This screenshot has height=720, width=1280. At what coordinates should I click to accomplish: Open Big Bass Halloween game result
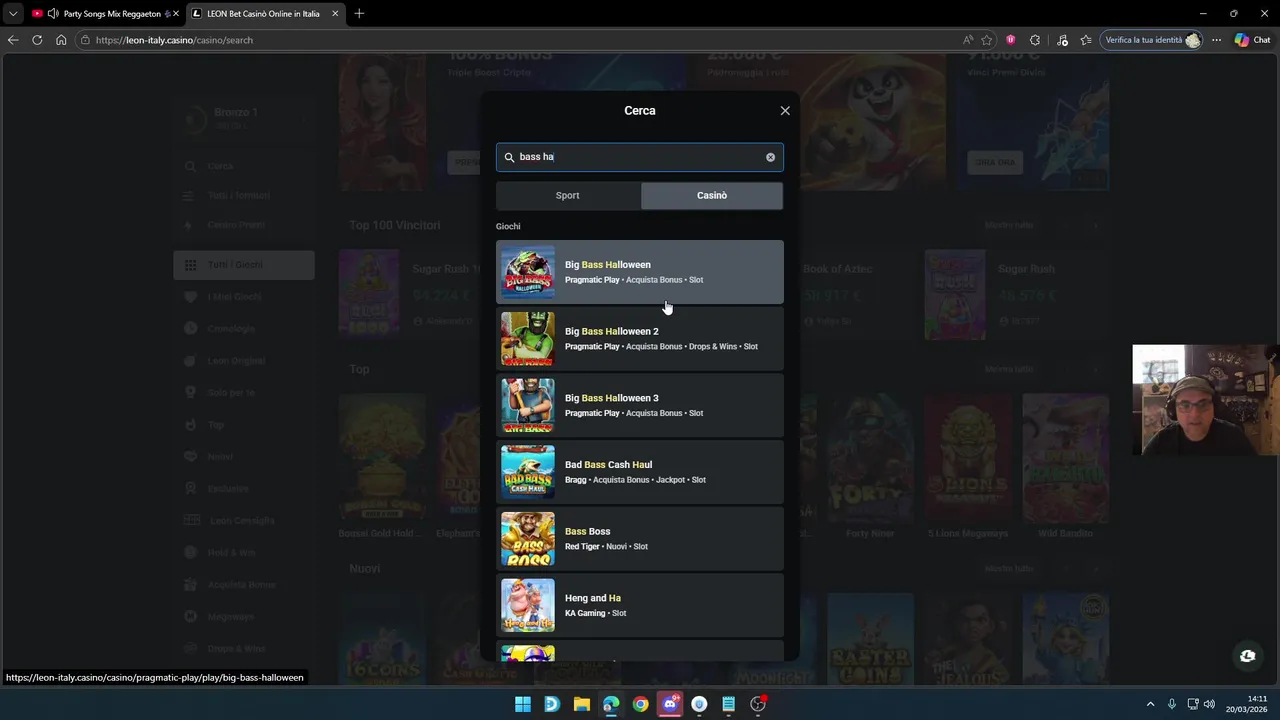pyautogui.click(x=640, y=272)
